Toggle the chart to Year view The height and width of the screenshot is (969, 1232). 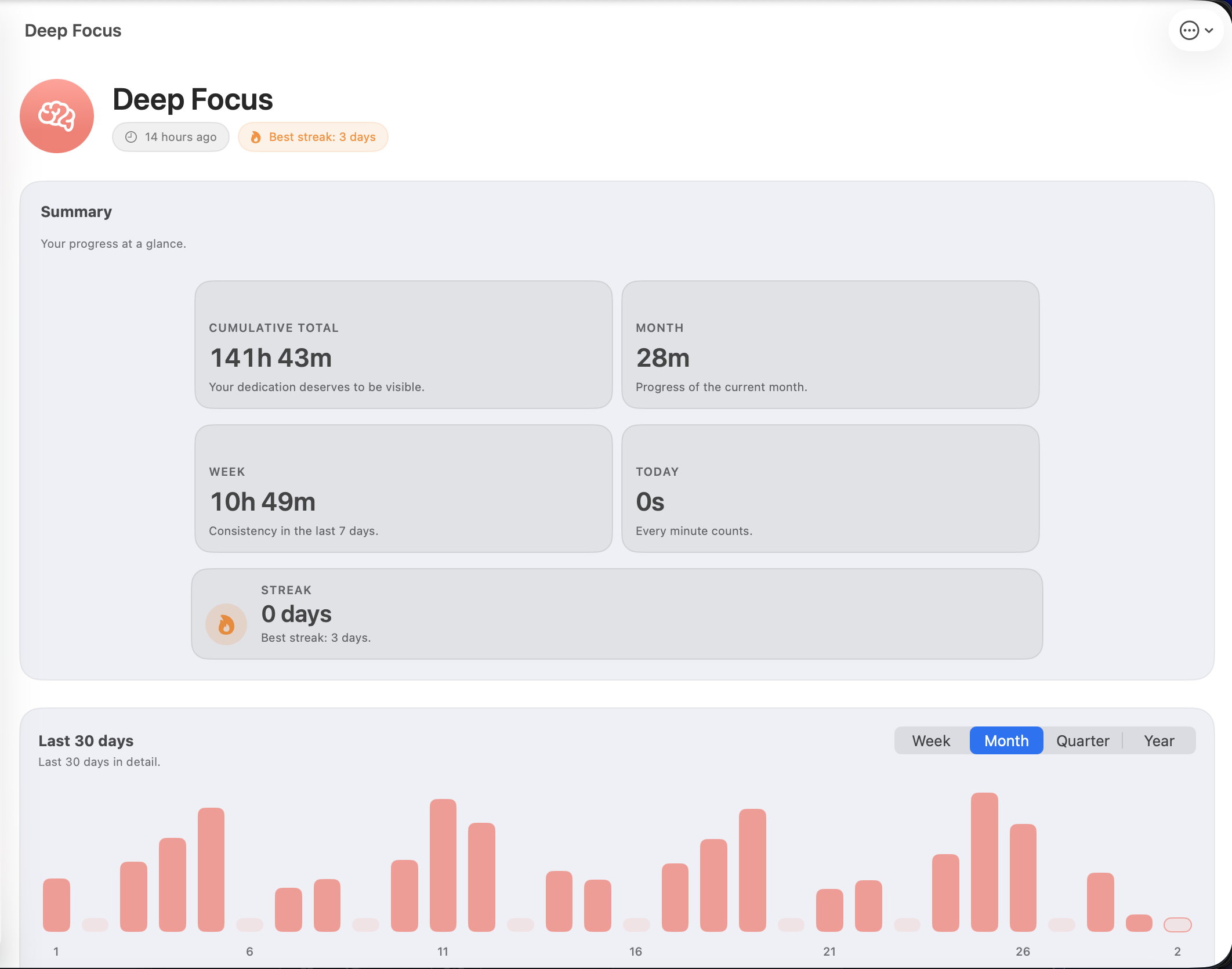[x=1158, y=740]
